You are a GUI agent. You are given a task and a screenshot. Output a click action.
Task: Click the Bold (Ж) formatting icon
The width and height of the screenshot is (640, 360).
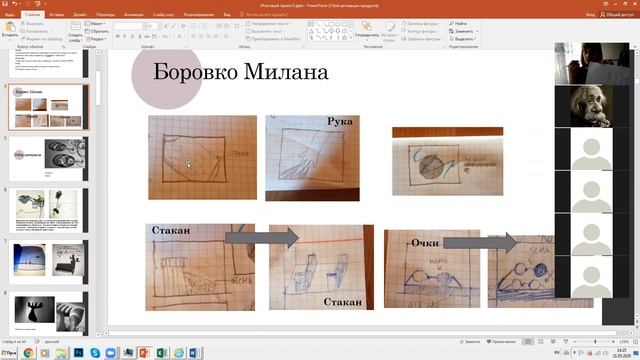tap(118, 37)
